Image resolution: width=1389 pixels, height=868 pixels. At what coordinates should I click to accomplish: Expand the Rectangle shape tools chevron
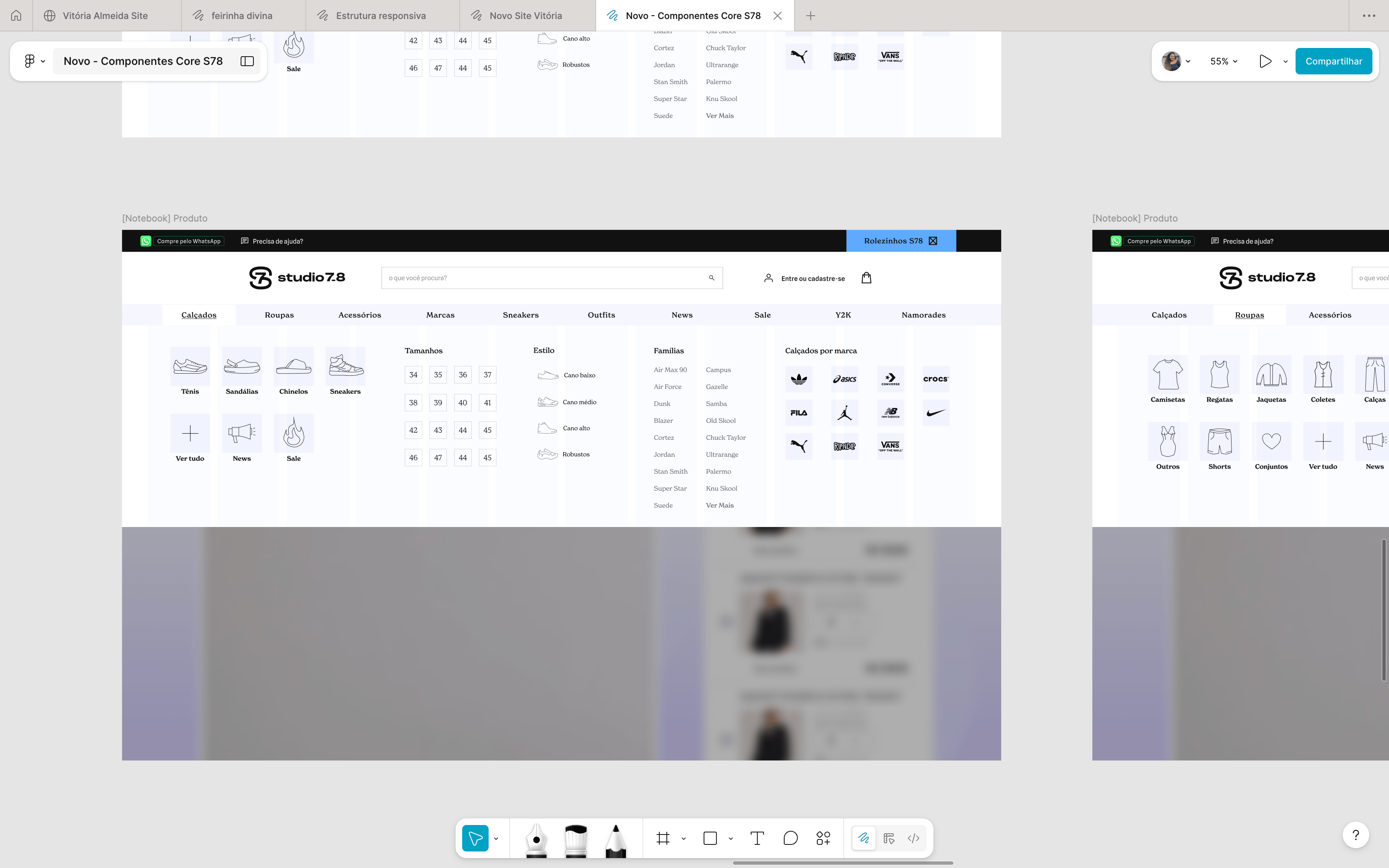click(730, 839)
